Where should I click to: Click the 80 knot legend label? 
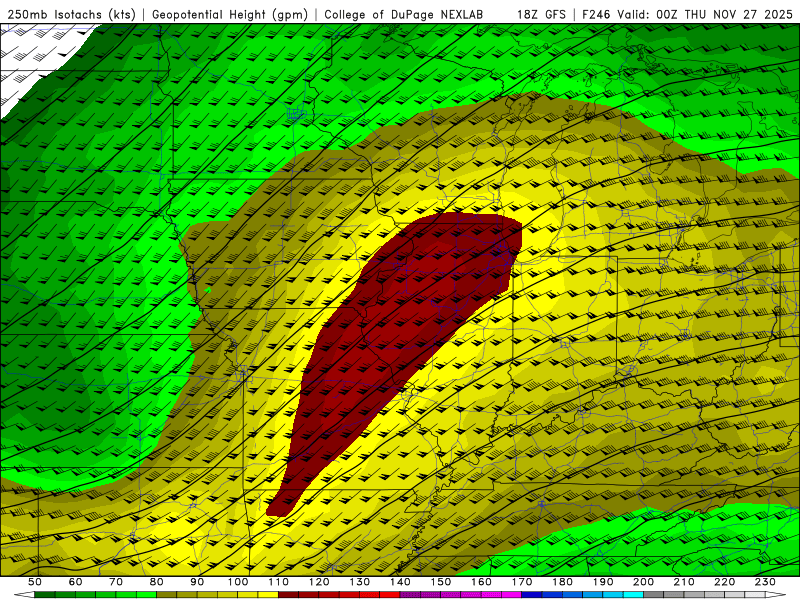[x=157, y=582]
